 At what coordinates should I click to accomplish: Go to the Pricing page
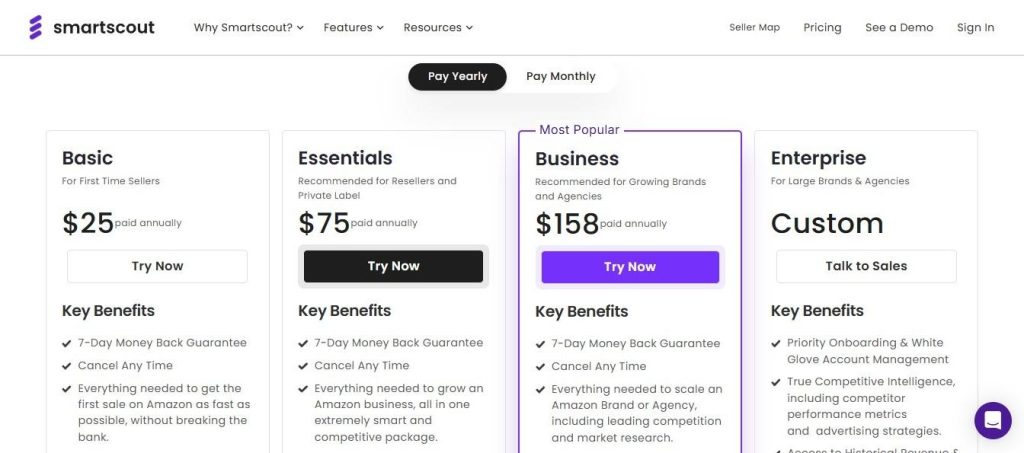point(822,28)
